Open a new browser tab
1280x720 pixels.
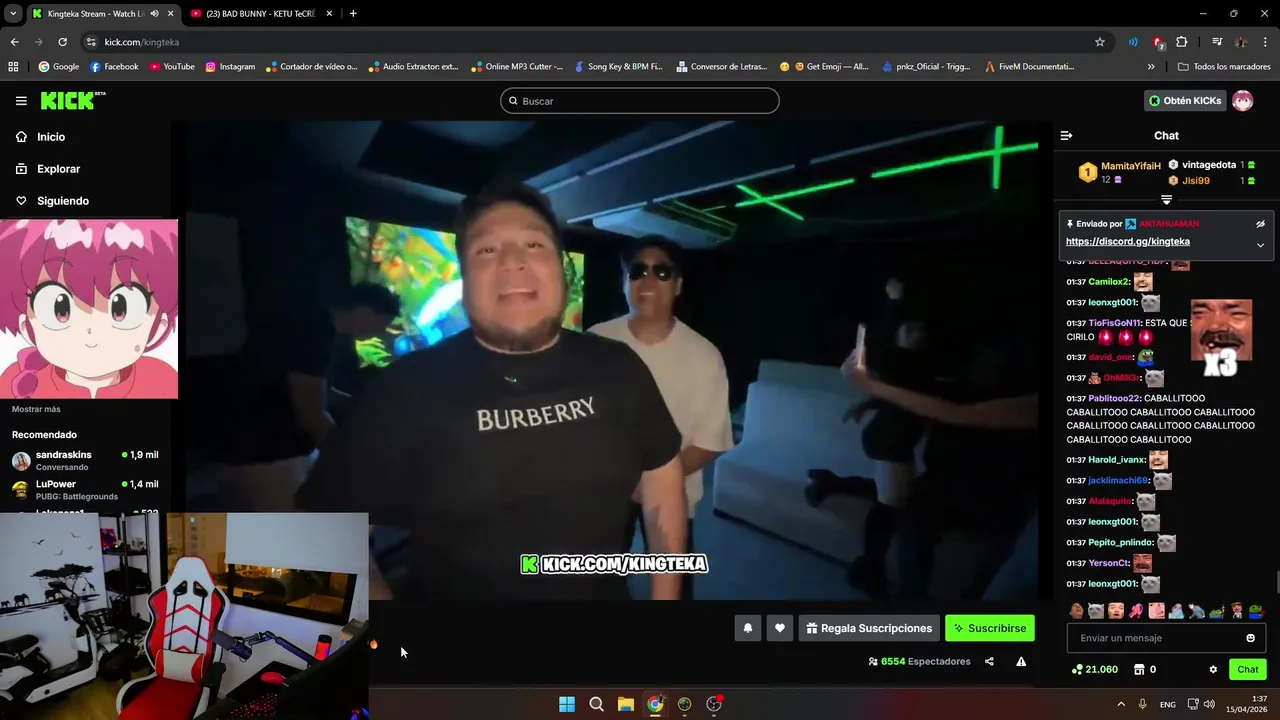click(353, 13)
